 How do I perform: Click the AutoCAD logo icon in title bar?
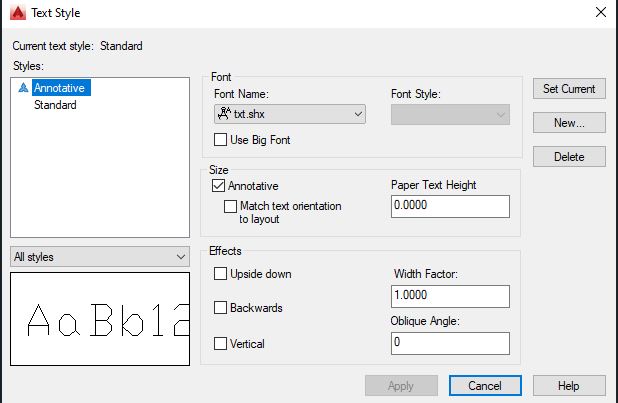[15, 13]
